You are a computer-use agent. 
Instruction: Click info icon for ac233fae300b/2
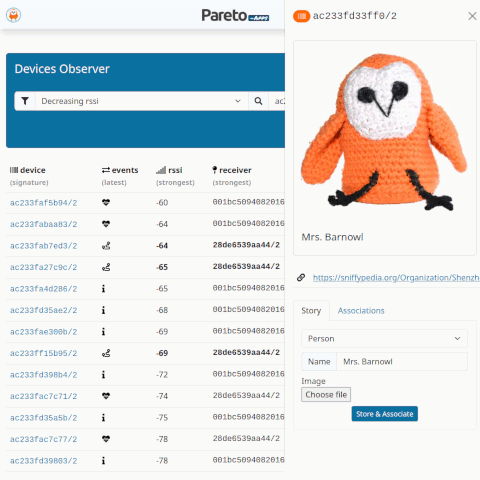tap(103, 332)
